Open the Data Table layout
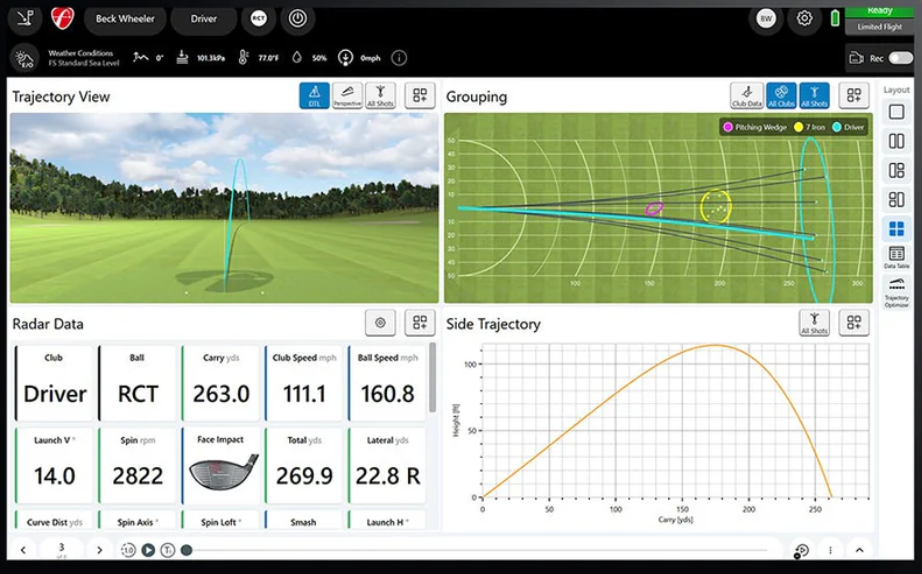The width and height of the screenshot is (922, 574). pyautogui.click(x=896, y=257)
